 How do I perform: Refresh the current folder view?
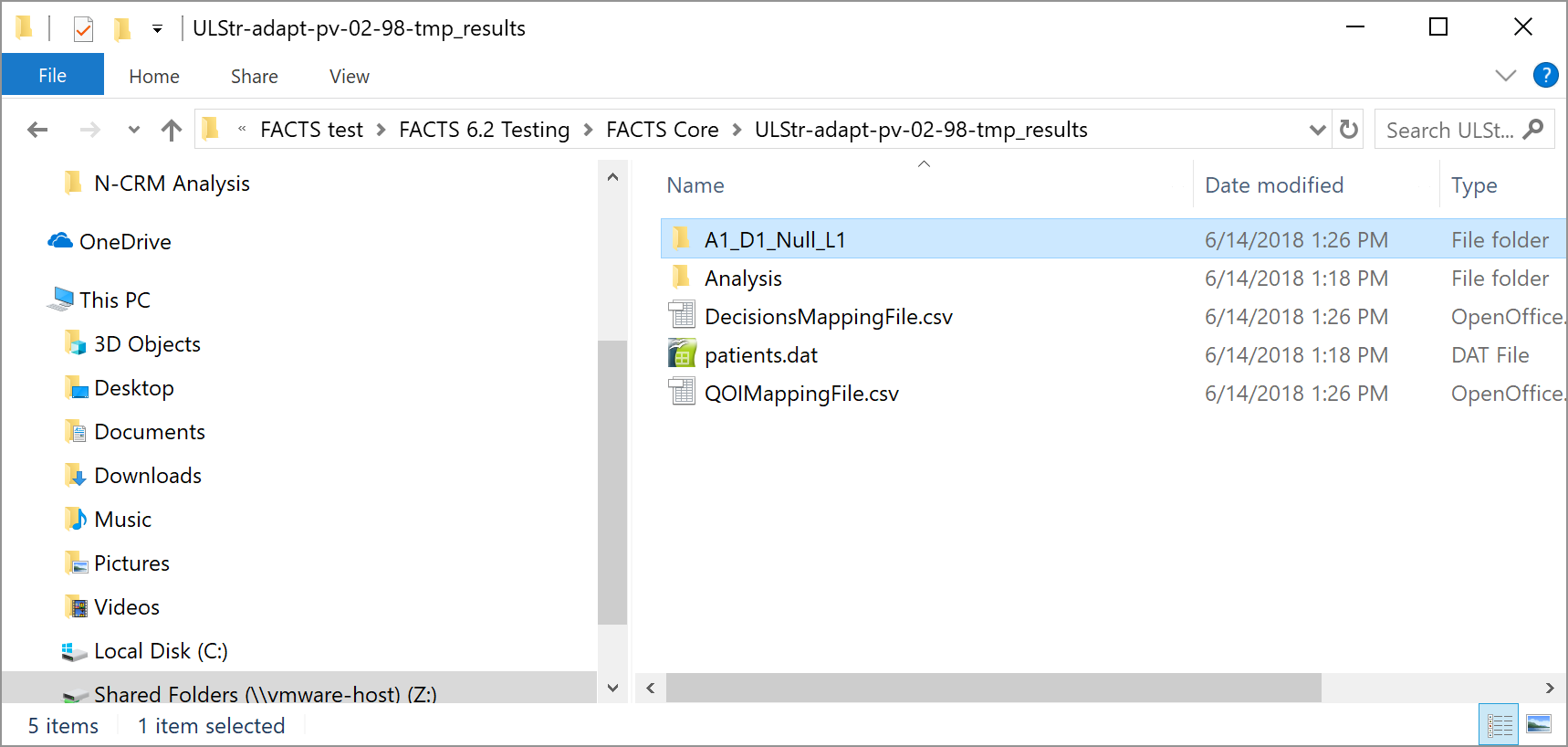(1349, 130)
